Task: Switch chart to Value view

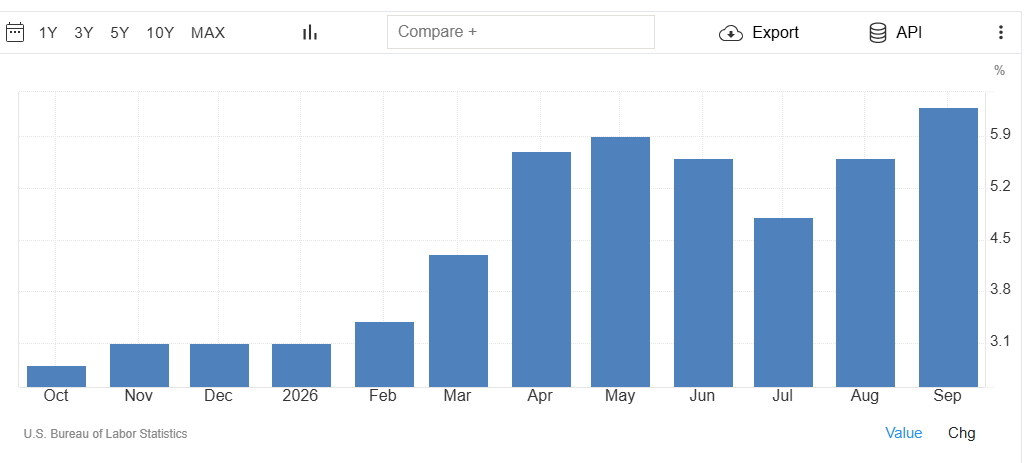Action: pos(903,433)
